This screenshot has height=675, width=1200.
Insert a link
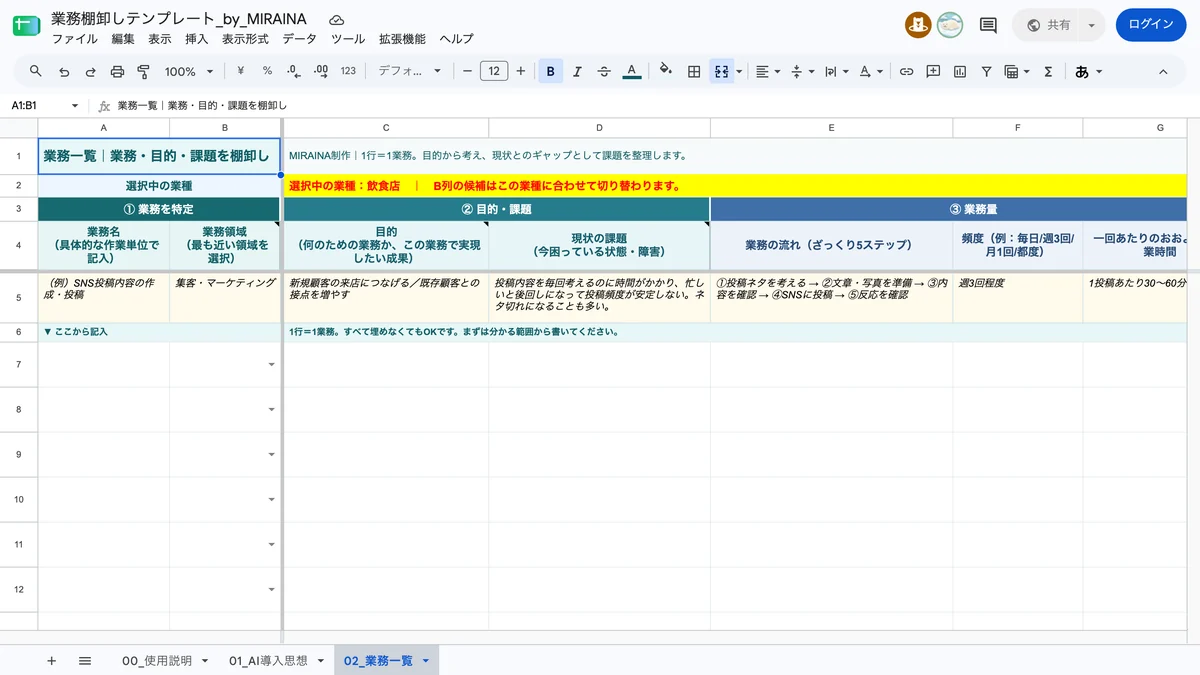click(906, 71)
